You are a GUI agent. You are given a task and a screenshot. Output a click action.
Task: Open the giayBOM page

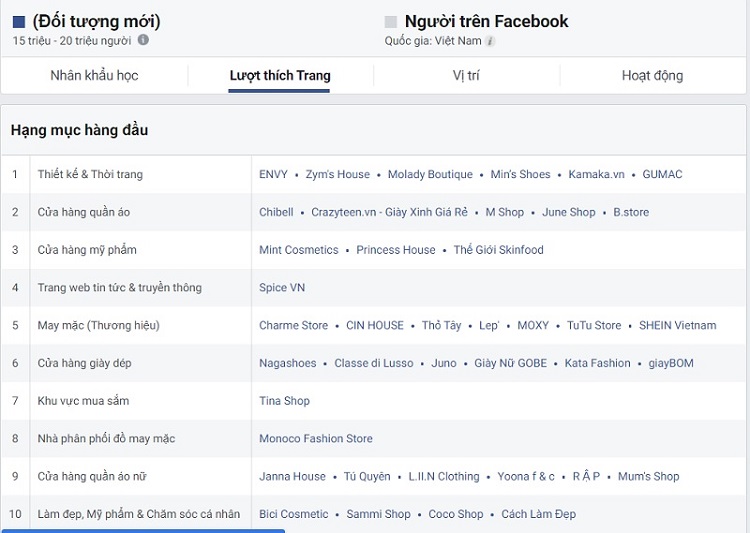click(x=671, y=363)
